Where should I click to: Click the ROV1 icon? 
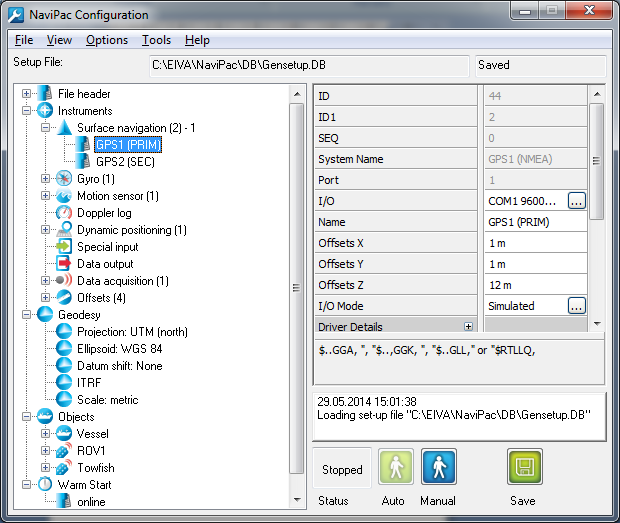64,451
